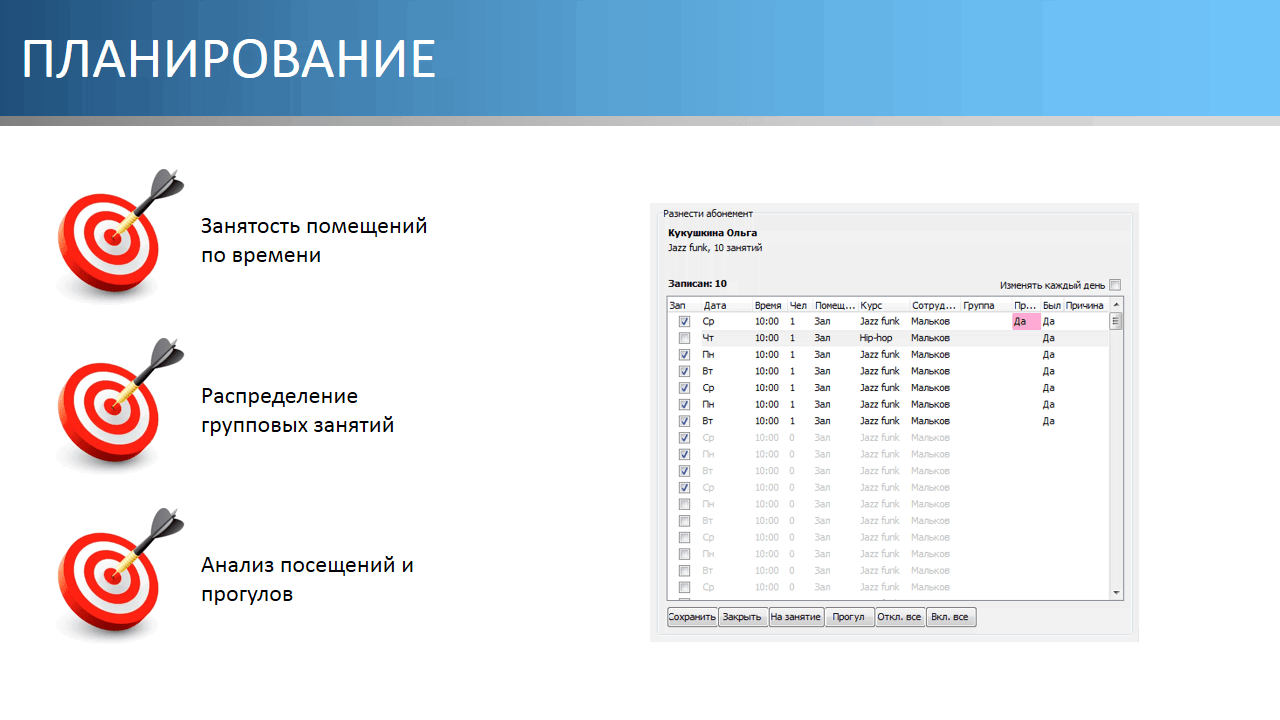Image resolution: width=1280 pixels, height=720 pixels.
Task: Click the Откл. все button
Action: (x=899, y=617)
